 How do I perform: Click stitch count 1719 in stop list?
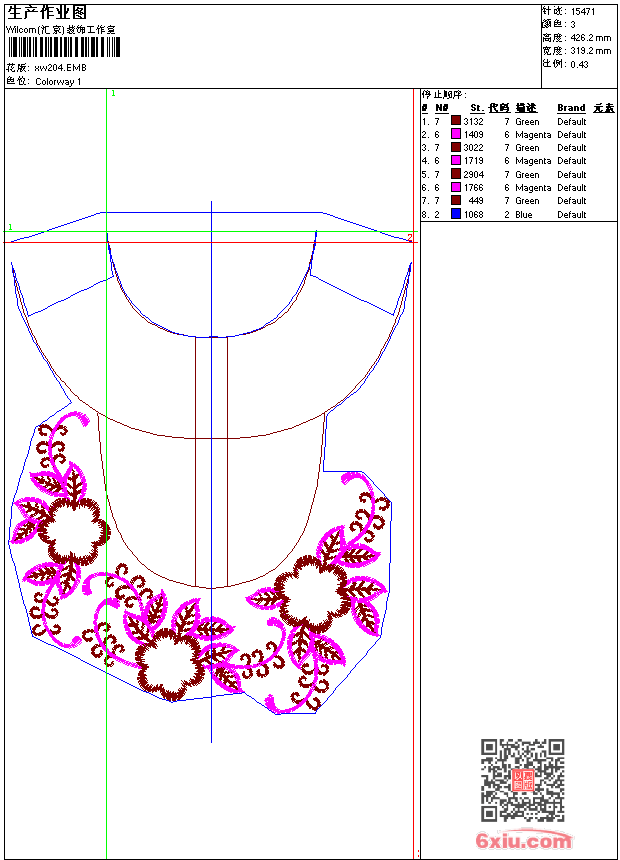pos(474,161)
